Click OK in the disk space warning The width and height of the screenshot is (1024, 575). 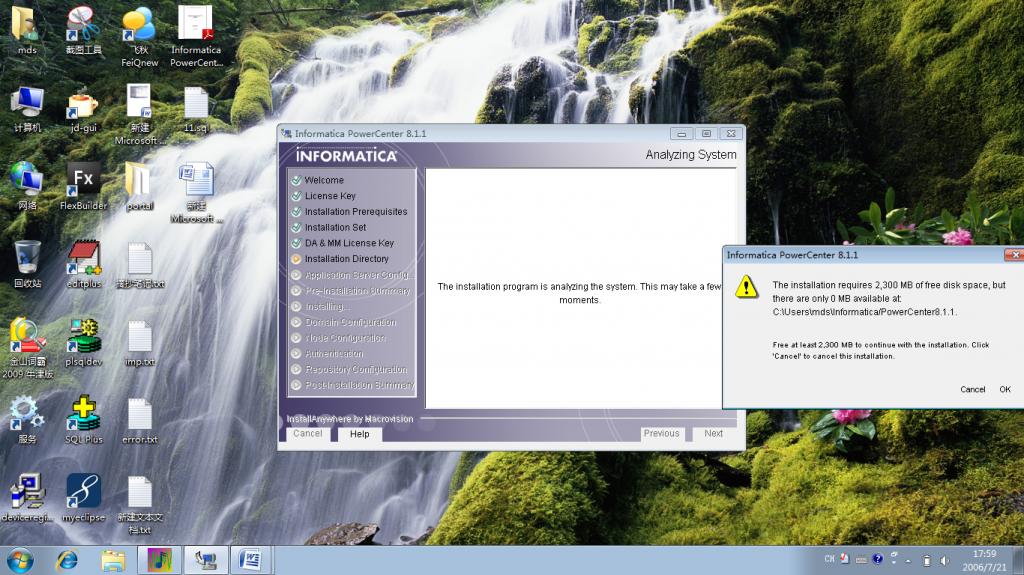(x=1004, y=389)
